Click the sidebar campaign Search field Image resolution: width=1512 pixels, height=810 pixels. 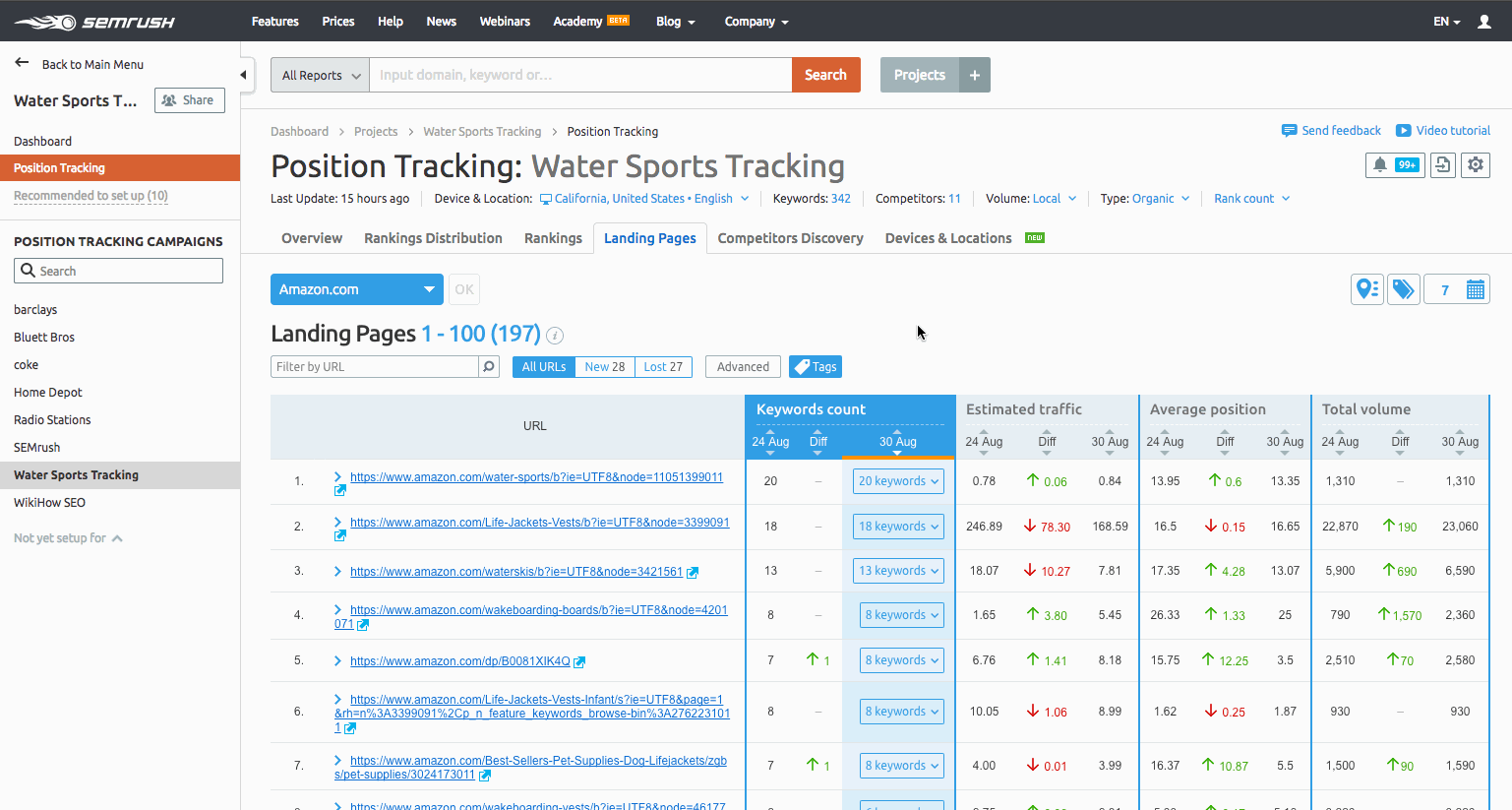pos(118,271)
